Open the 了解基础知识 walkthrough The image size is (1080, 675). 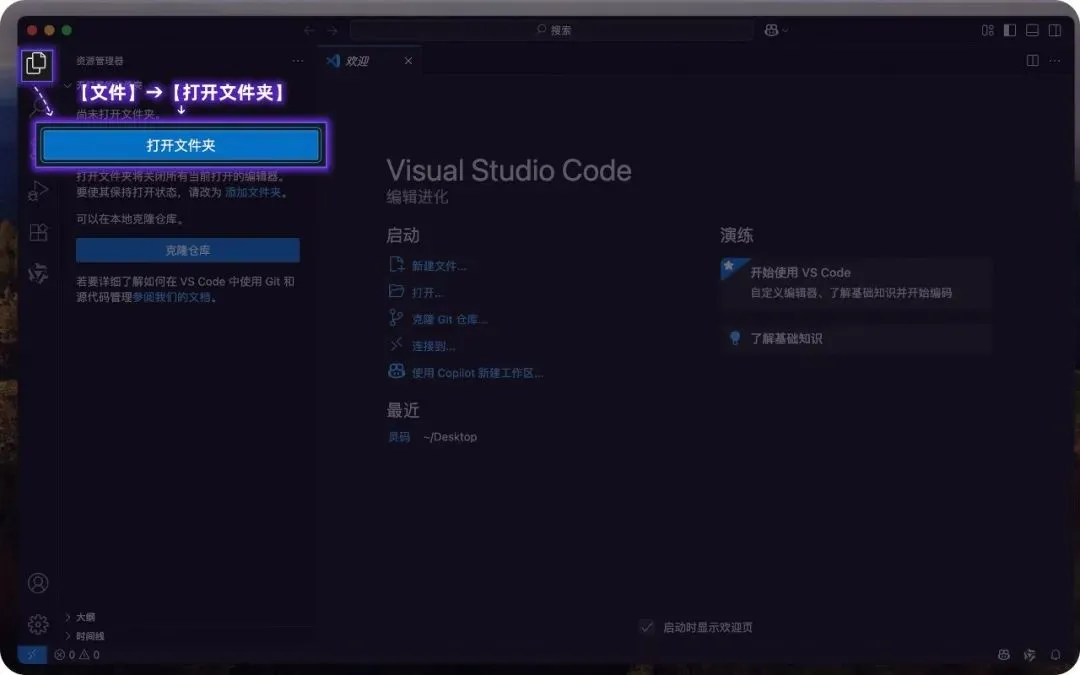(855, 338)
